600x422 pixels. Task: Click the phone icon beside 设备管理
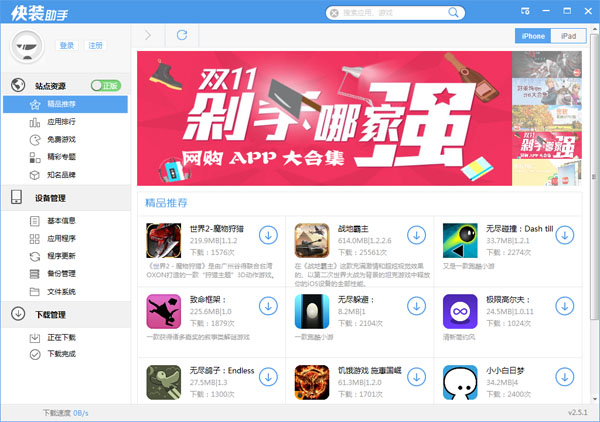coord(16,197)
